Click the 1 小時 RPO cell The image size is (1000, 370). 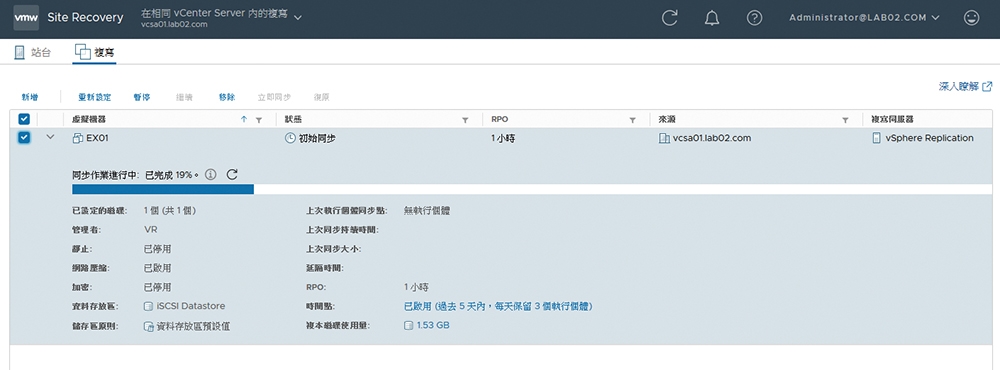[x=503, y=138]
